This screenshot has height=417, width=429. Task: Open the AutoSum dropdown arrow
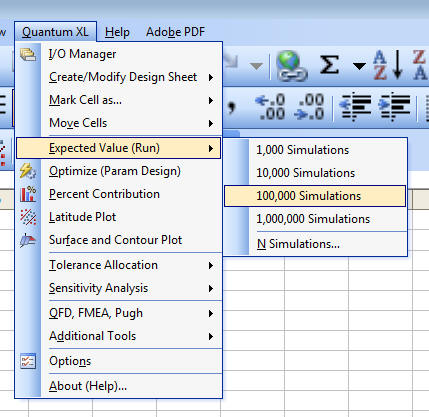359,66
